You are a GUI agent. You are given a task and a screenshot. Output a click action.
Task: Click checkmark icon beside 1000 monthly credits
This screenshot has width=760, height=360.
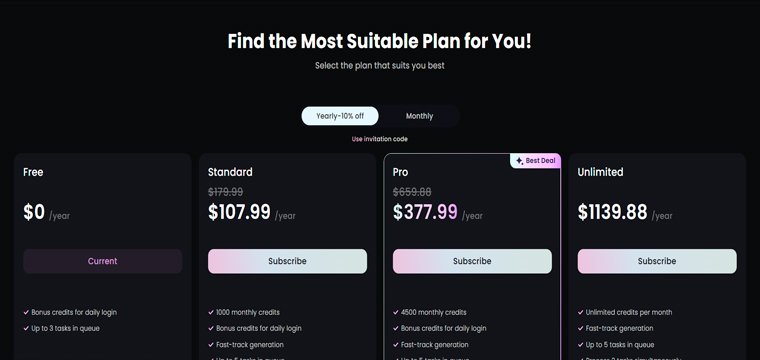coord(211,313)
